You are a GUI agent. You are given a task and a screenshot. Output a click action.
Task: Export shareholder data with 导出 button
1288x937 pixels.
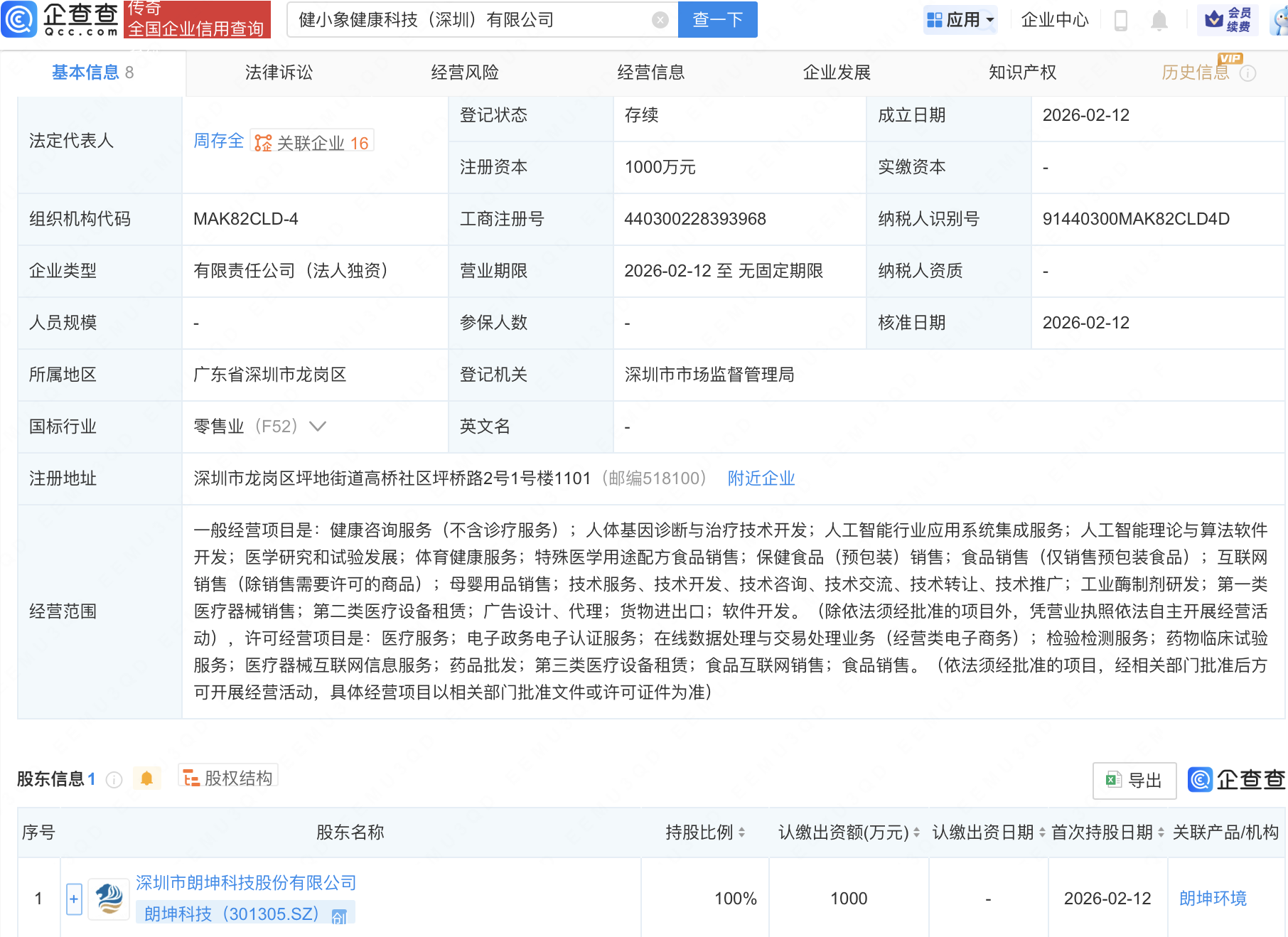(1134, 781)
